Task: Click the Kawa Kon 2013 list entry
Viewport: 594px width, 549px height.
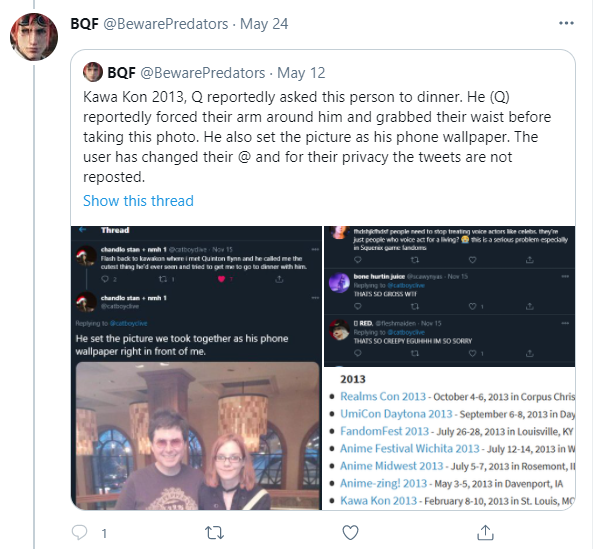Action: (378, 501)
